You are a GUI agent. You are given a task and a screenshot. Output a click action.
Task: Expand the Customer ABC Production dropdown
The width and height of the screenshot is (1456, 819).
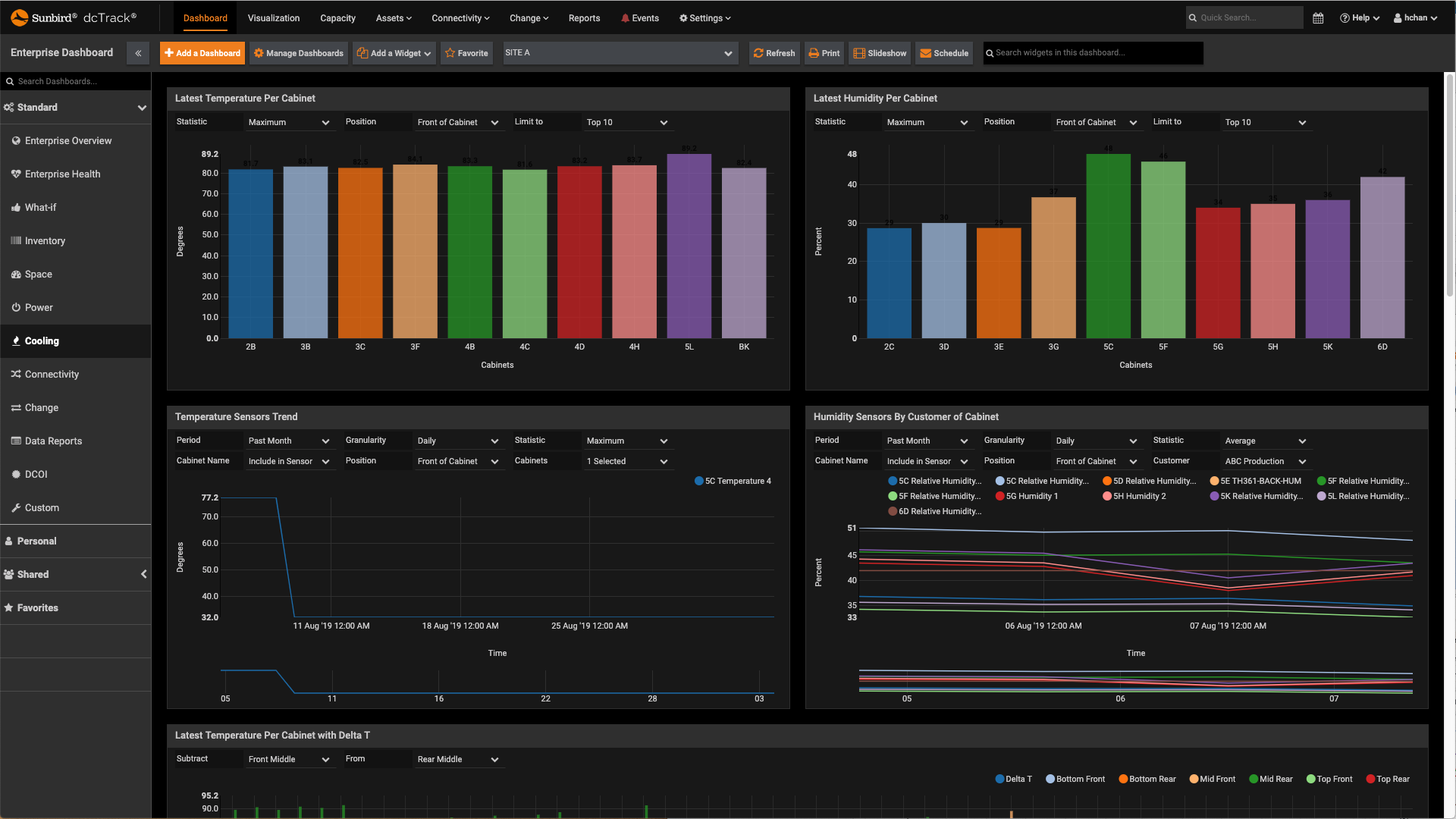pos(1265,461)
